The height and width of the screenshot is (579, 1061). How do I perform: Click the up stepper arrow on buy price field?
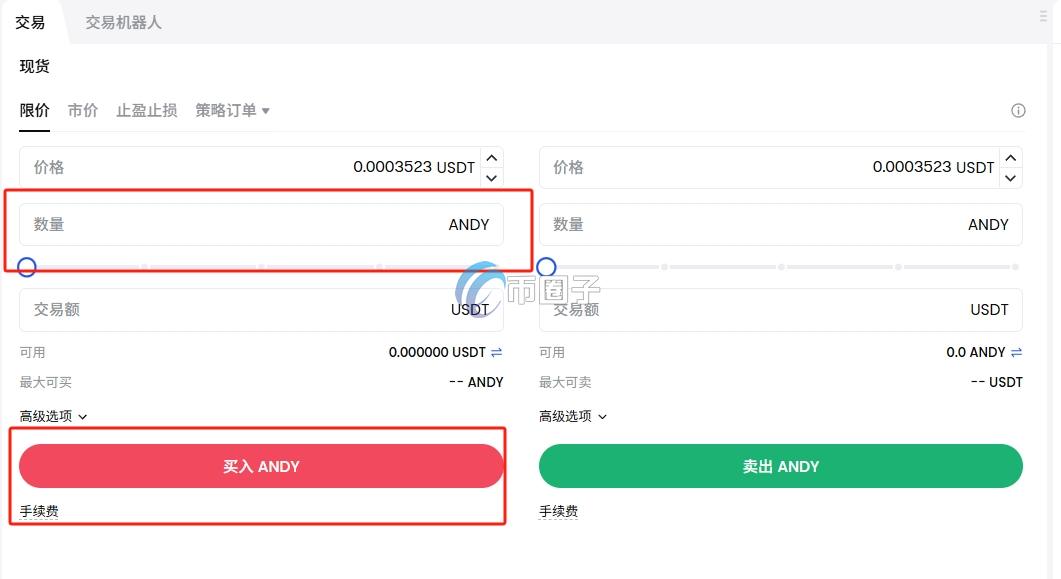[x=491, y=157]
